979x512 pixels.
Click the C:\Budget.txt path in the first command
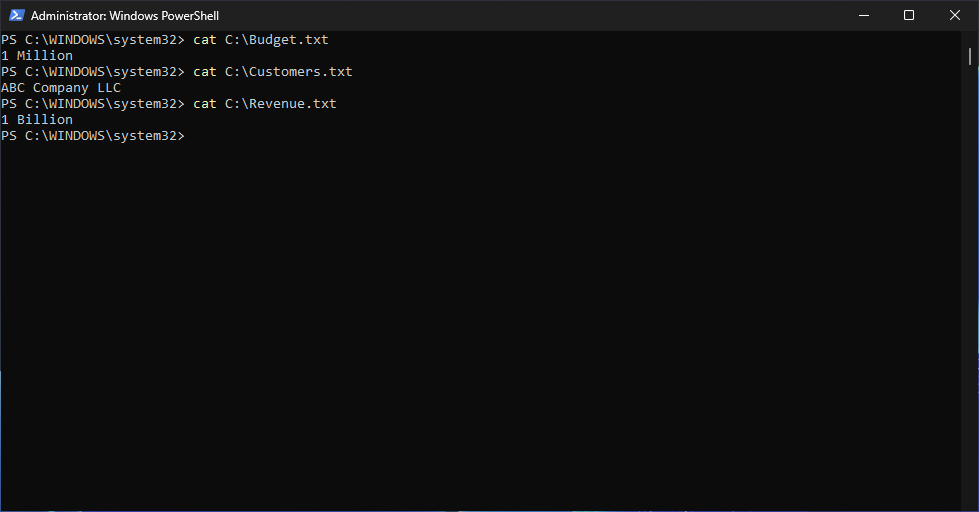276,40
